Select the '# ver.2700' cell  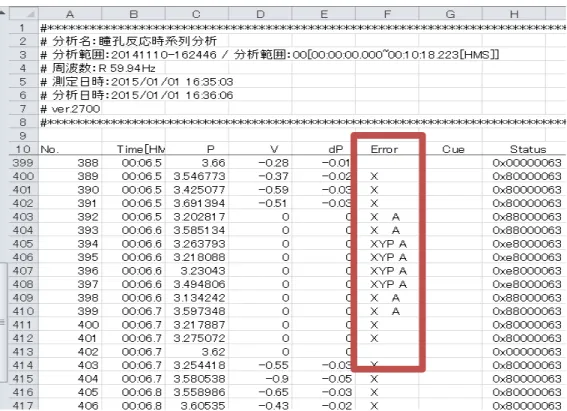click(70, 109)
